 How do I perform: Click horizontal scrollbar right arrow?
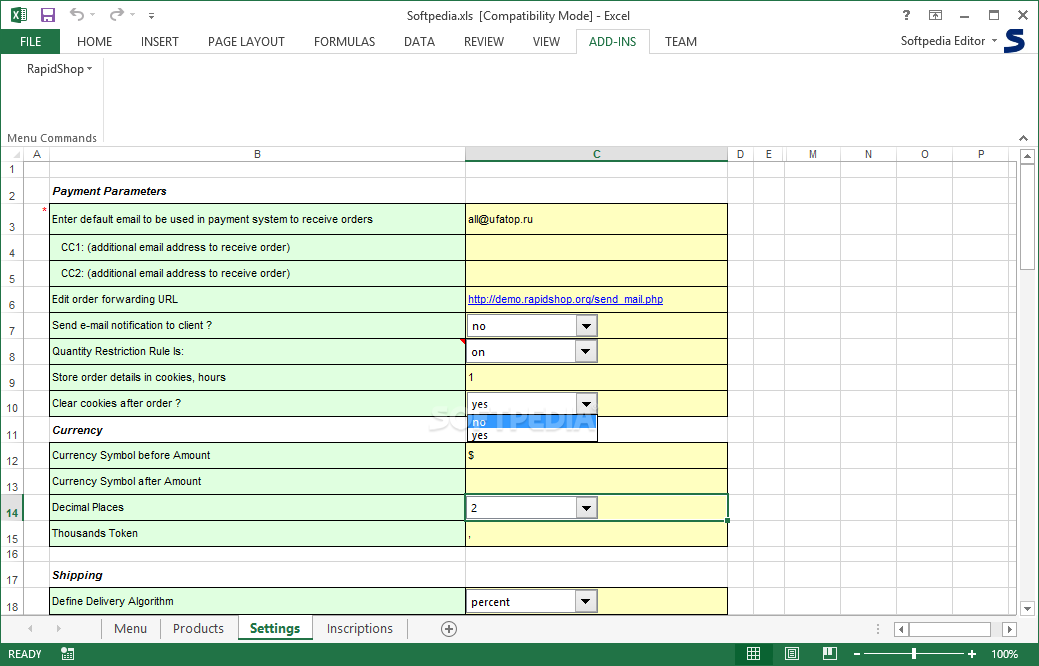click(x=1009, y=629)
